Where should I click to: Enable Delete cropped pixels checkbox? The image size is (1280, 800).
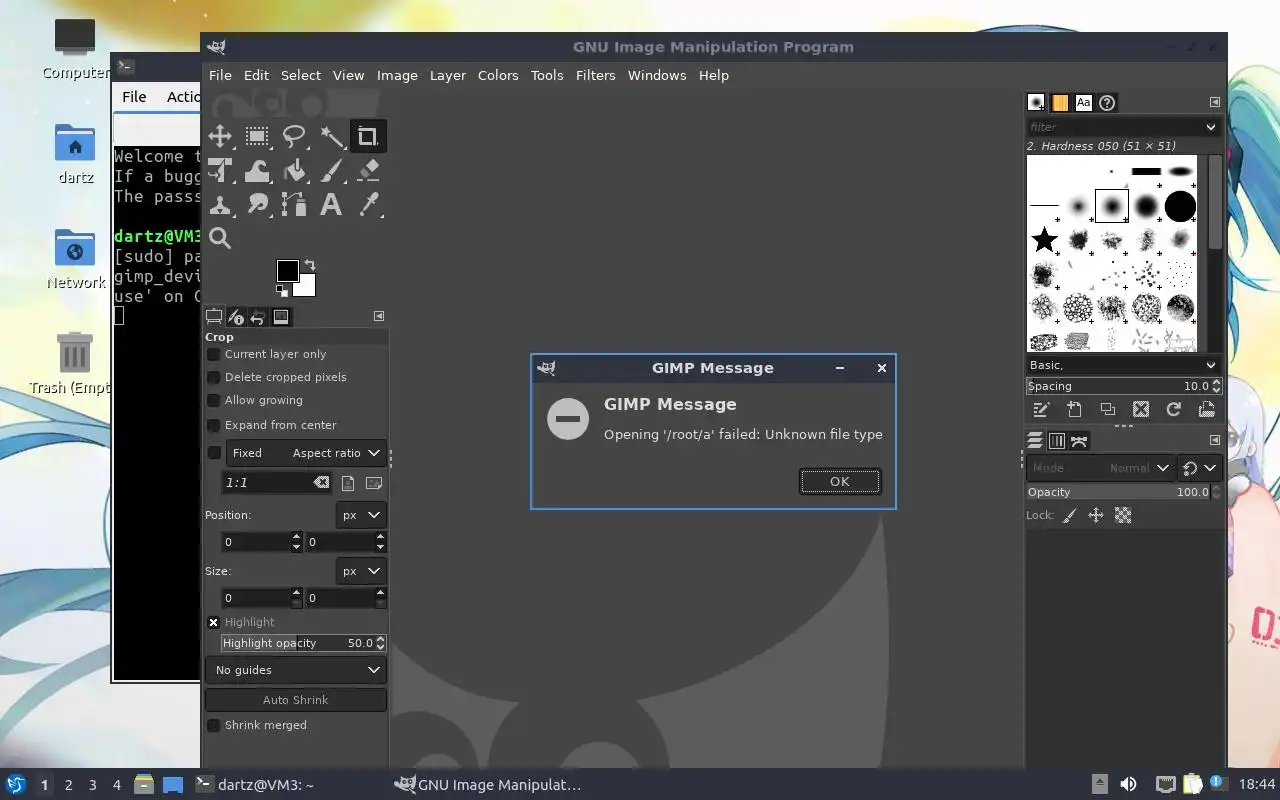tap(213, 377)
